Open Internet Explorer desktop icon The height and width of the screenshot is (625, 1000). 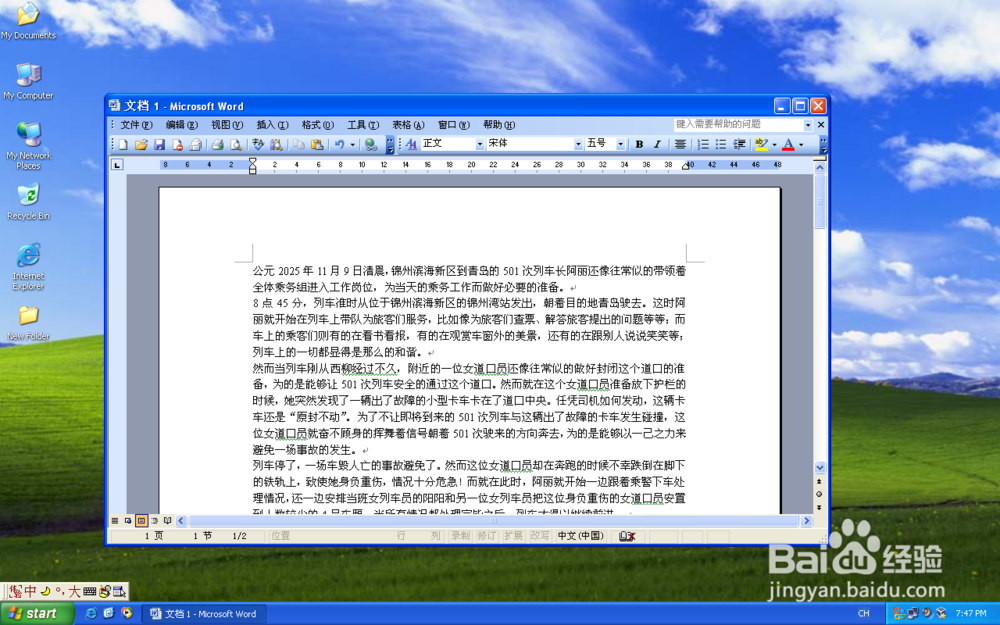[x=28, y=267]
